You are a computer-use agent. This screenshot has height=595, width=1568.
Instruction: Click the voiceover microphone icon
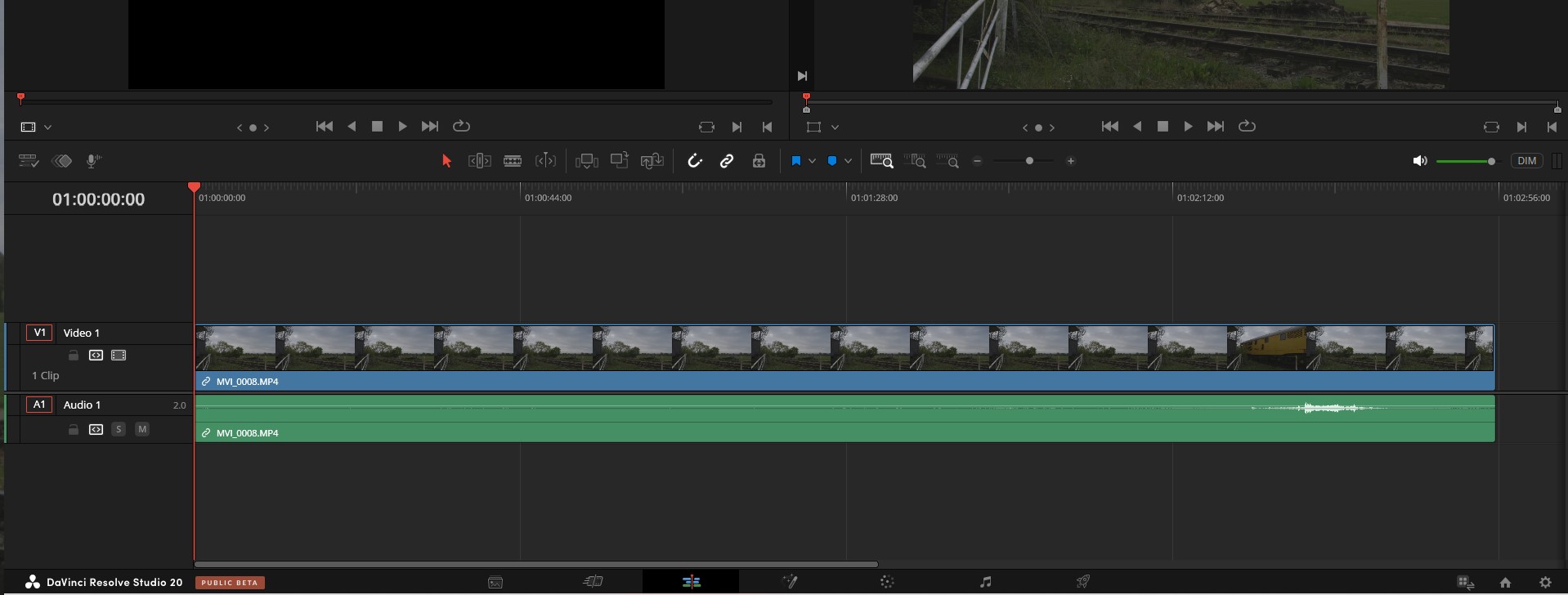93,161
